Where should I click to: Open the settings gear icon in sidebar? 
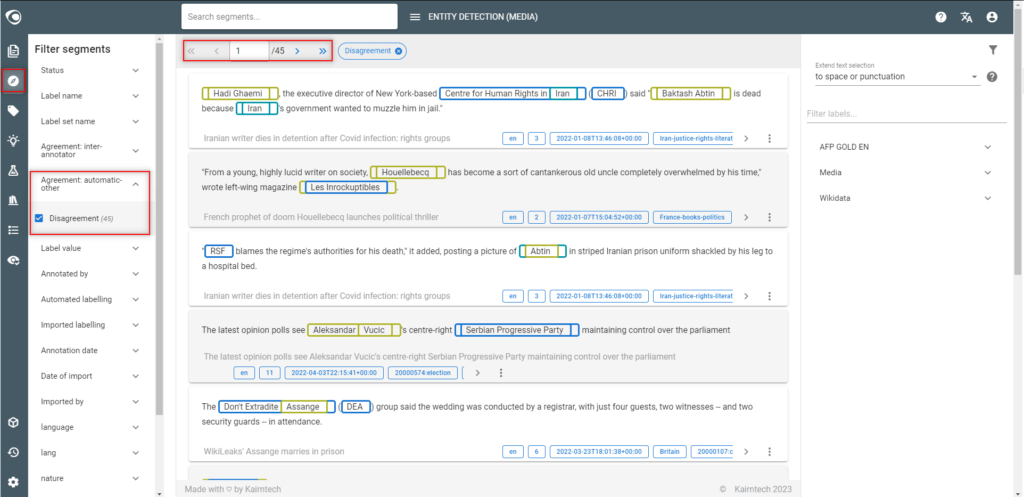click(x=13, y=483)
